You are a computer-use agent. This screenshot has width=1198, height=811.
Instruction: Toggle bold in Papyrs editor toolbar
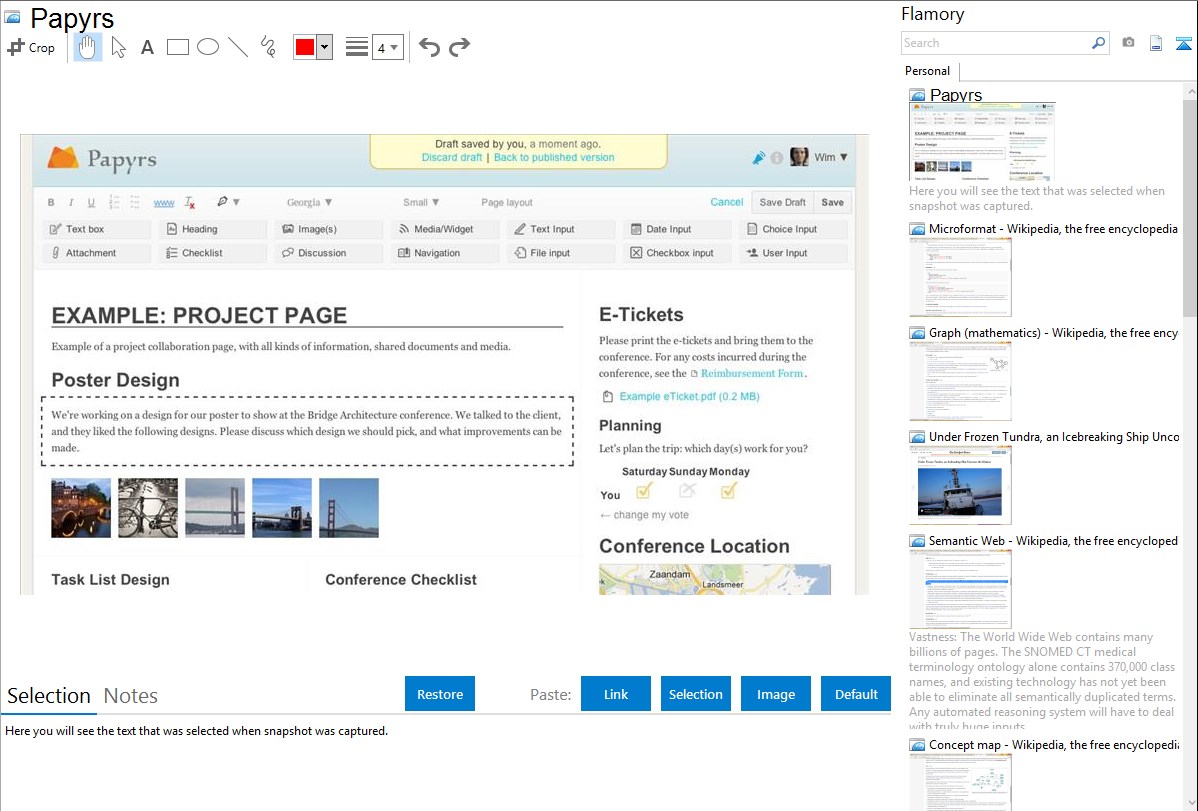(51, 203)
